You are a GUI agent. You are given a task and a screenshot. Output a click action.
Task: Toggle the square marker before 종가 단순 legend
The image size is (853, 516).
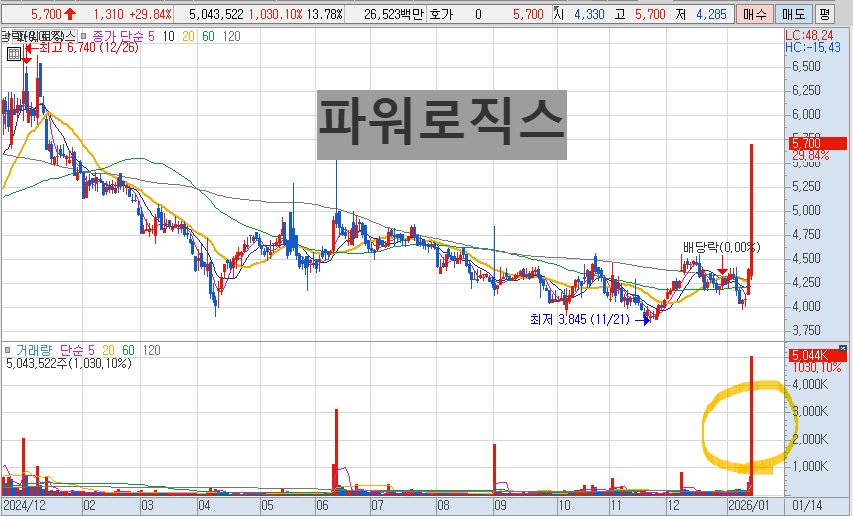pos(83,36)
